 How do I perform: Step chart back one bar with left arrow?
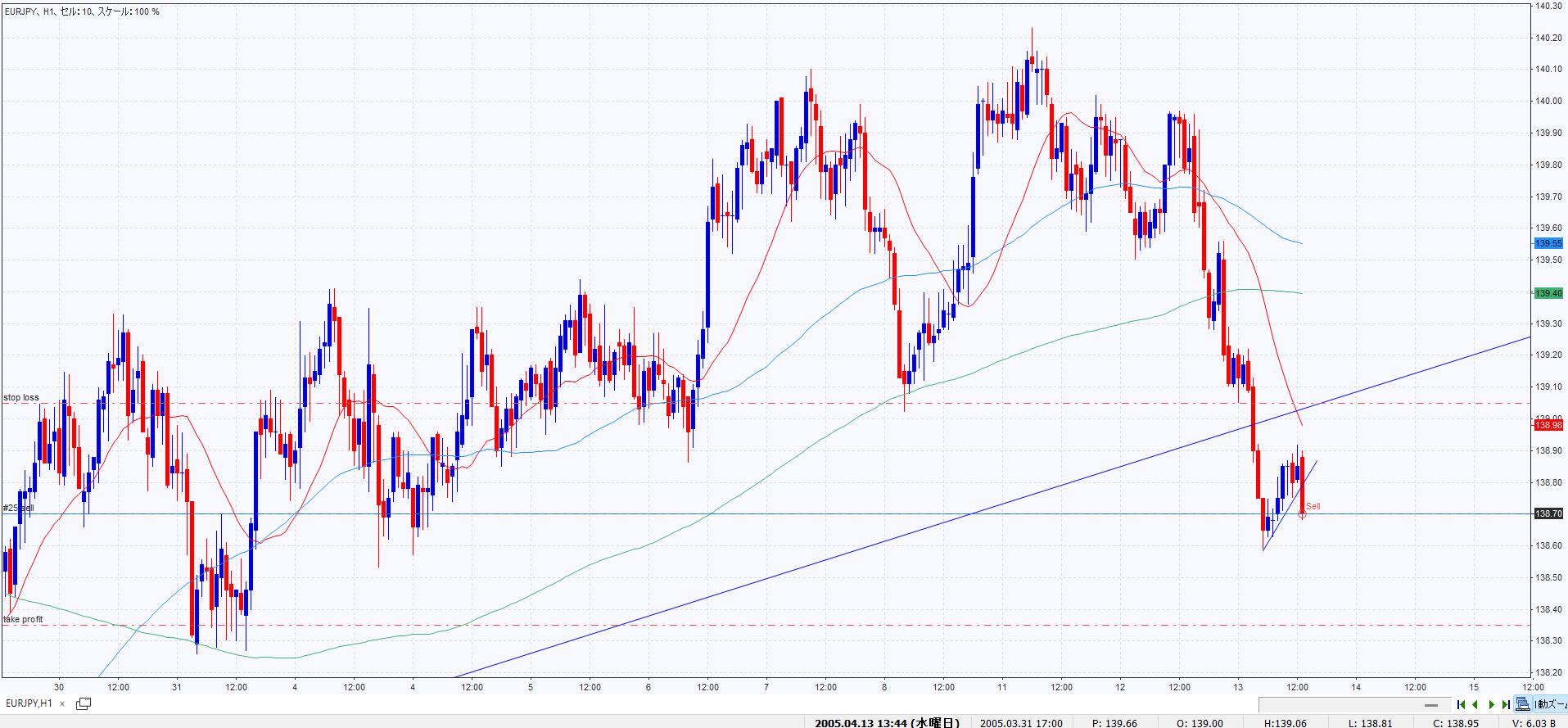pos(1475,704)
